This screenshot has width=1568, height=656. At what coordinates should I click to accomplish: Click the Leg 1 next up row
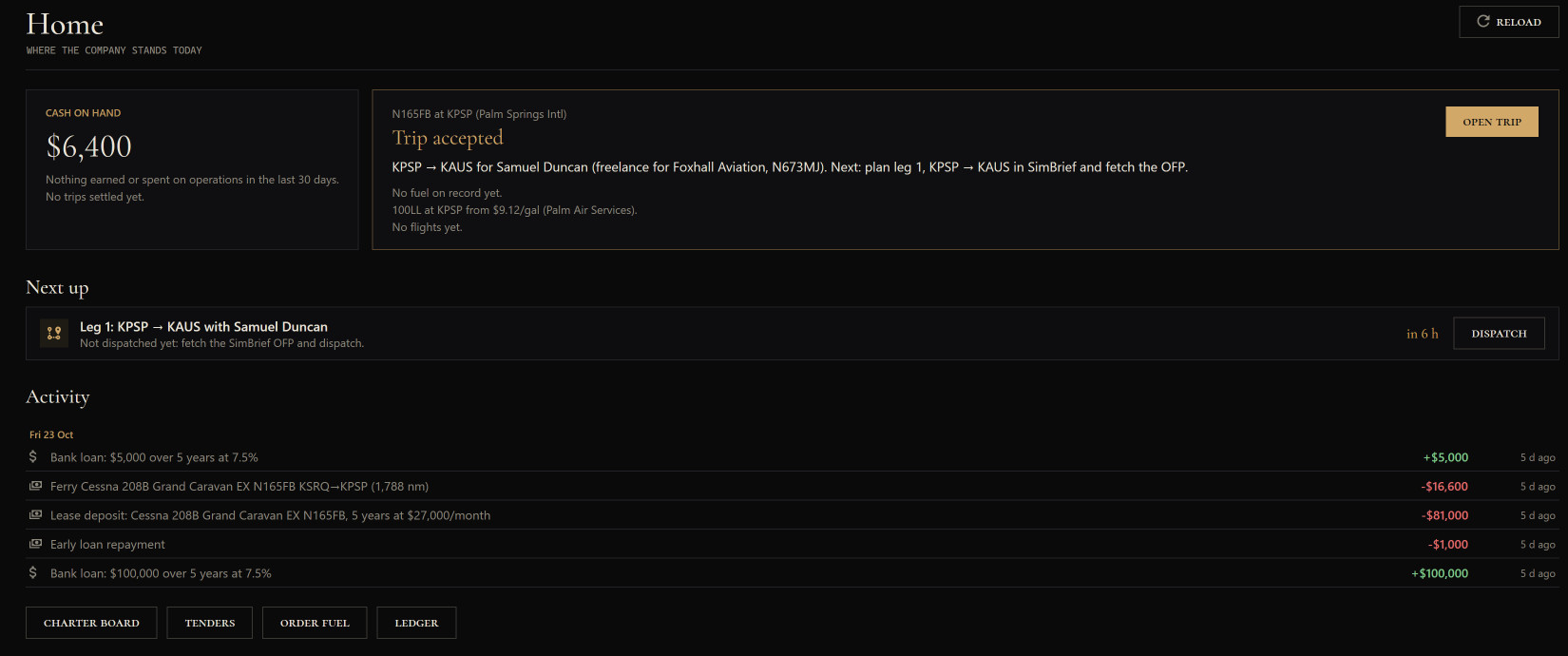793,334
